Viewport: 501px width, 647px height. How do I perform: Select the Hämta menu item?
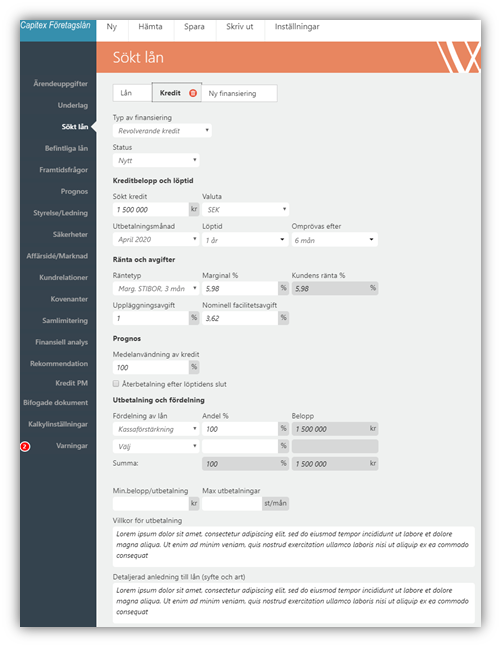click(150, 27)
